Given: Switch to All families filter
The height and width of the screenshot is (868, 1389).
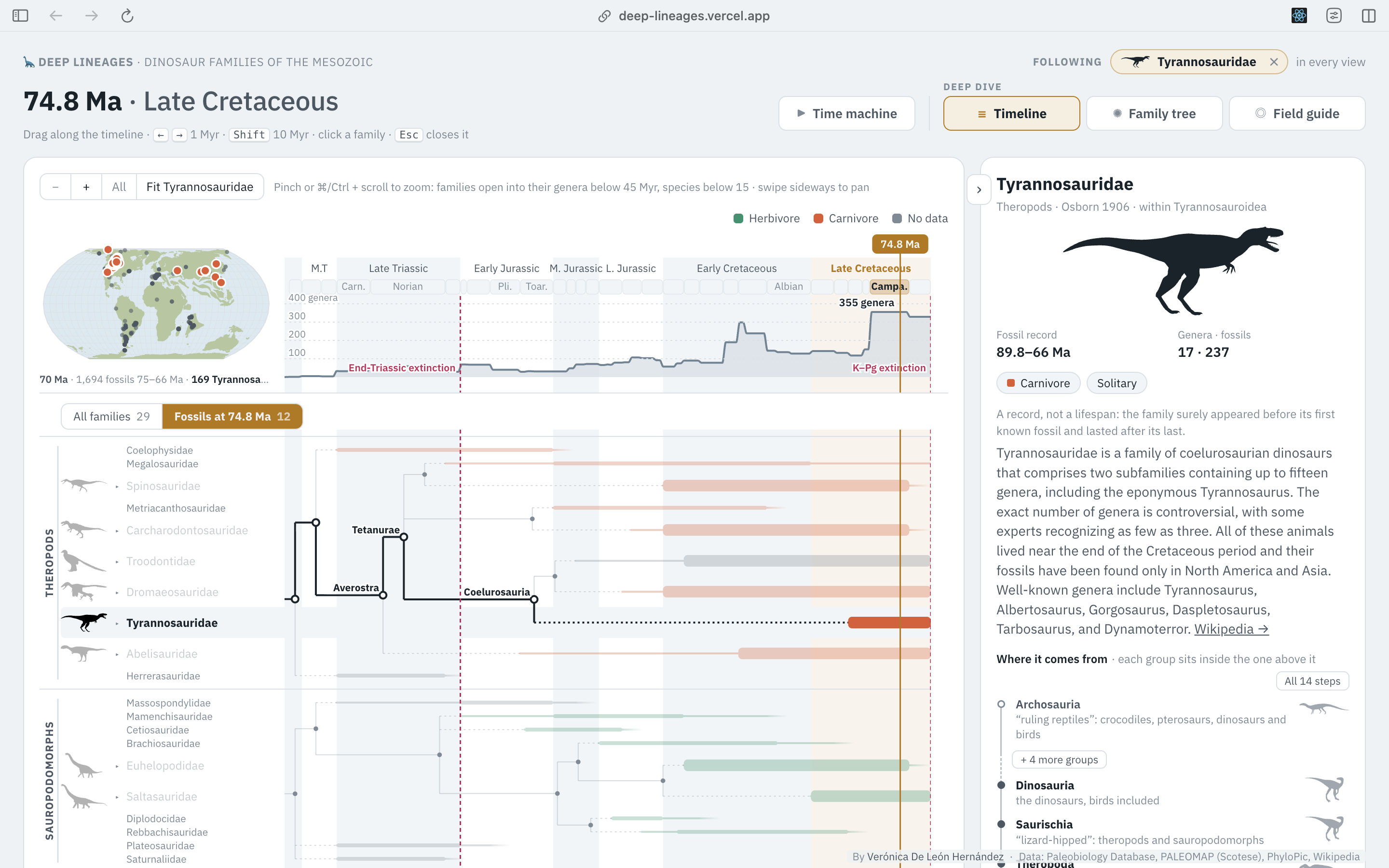Looking at the screenshot, I should [112, 417].
